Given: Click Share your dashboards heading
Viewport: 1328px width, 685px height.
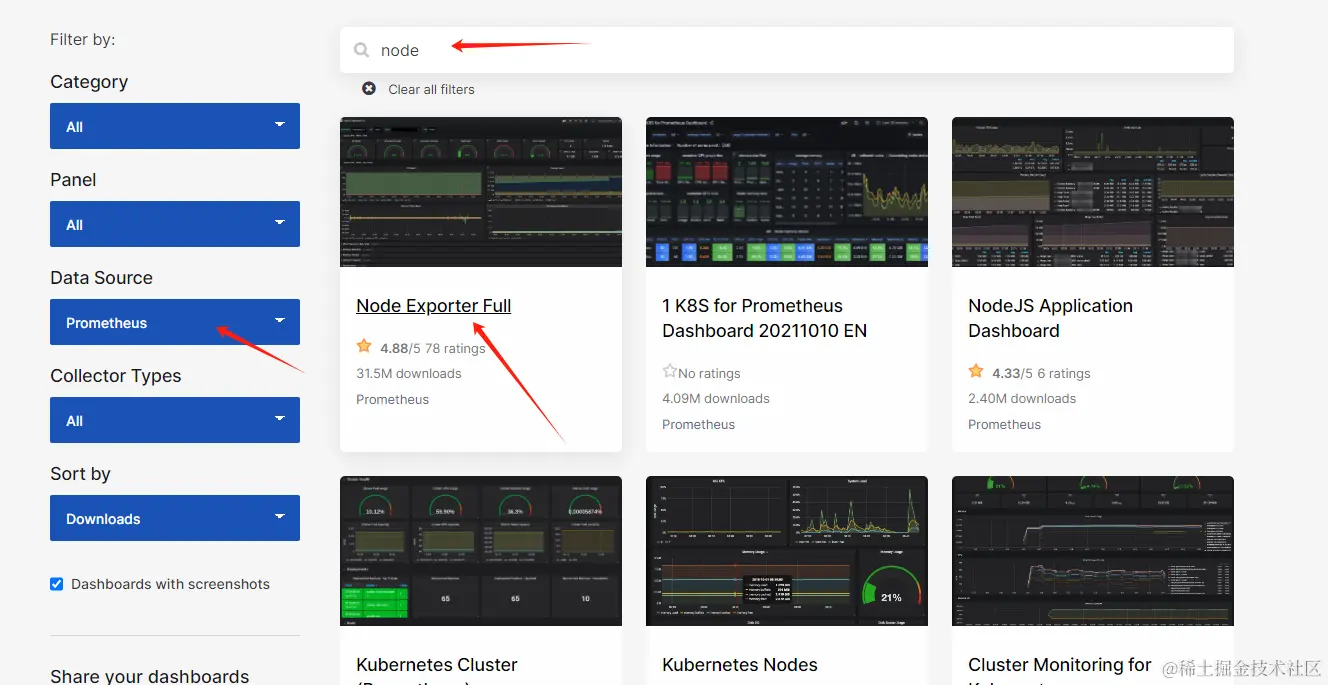Looking at the screenshot, I should [x=150, y=676].
